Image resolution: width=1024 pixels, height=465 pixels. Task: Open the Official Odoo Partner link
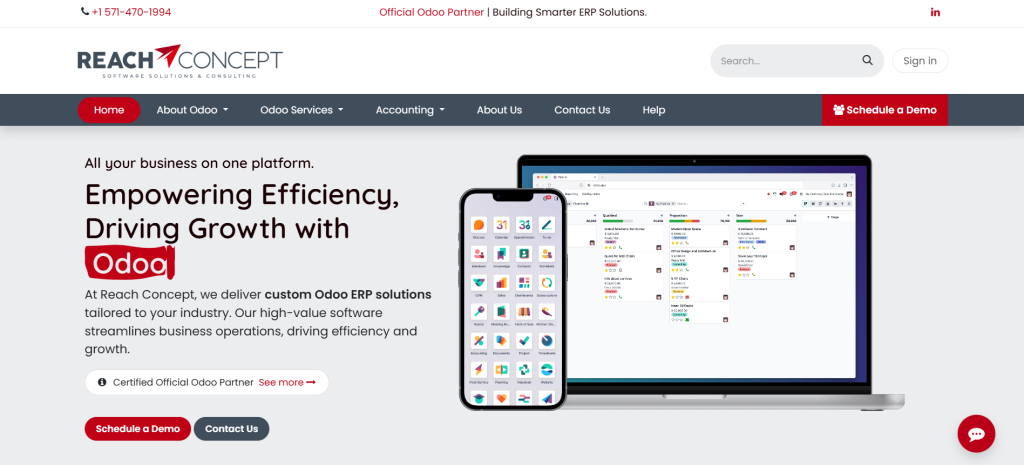(432, 12)
